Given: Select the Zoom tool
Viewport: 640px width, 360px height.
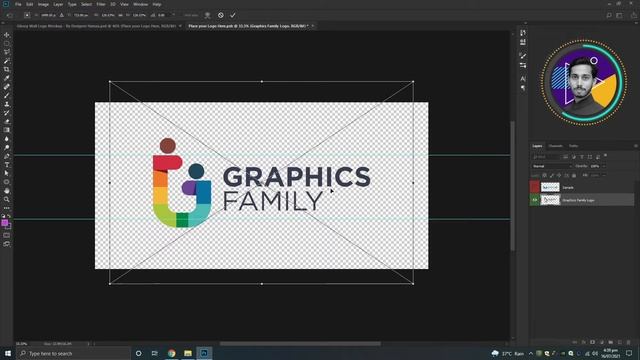Looking at the screenshot, I should tap(7, 199).
